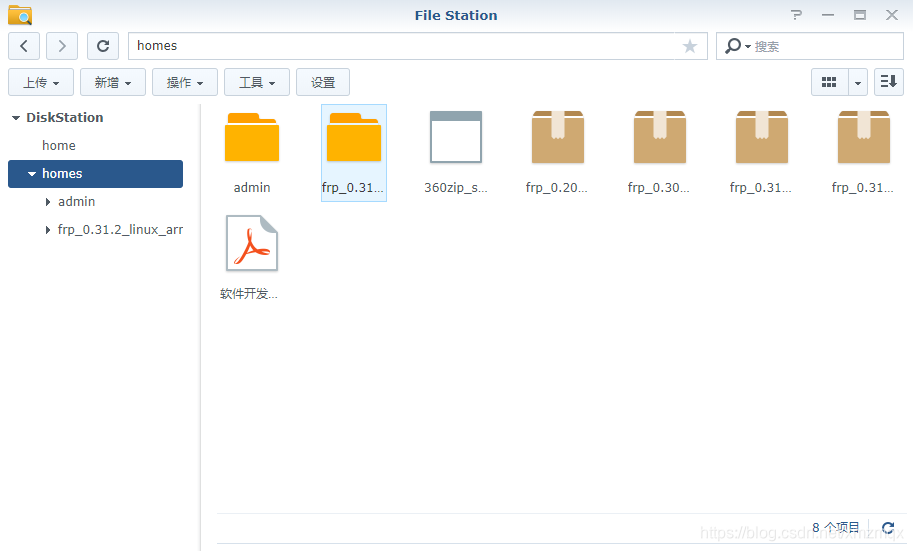Open the File Station help question mark
Image resolution: width=913 pixels, height=551 pixels.
coord(796,15)
